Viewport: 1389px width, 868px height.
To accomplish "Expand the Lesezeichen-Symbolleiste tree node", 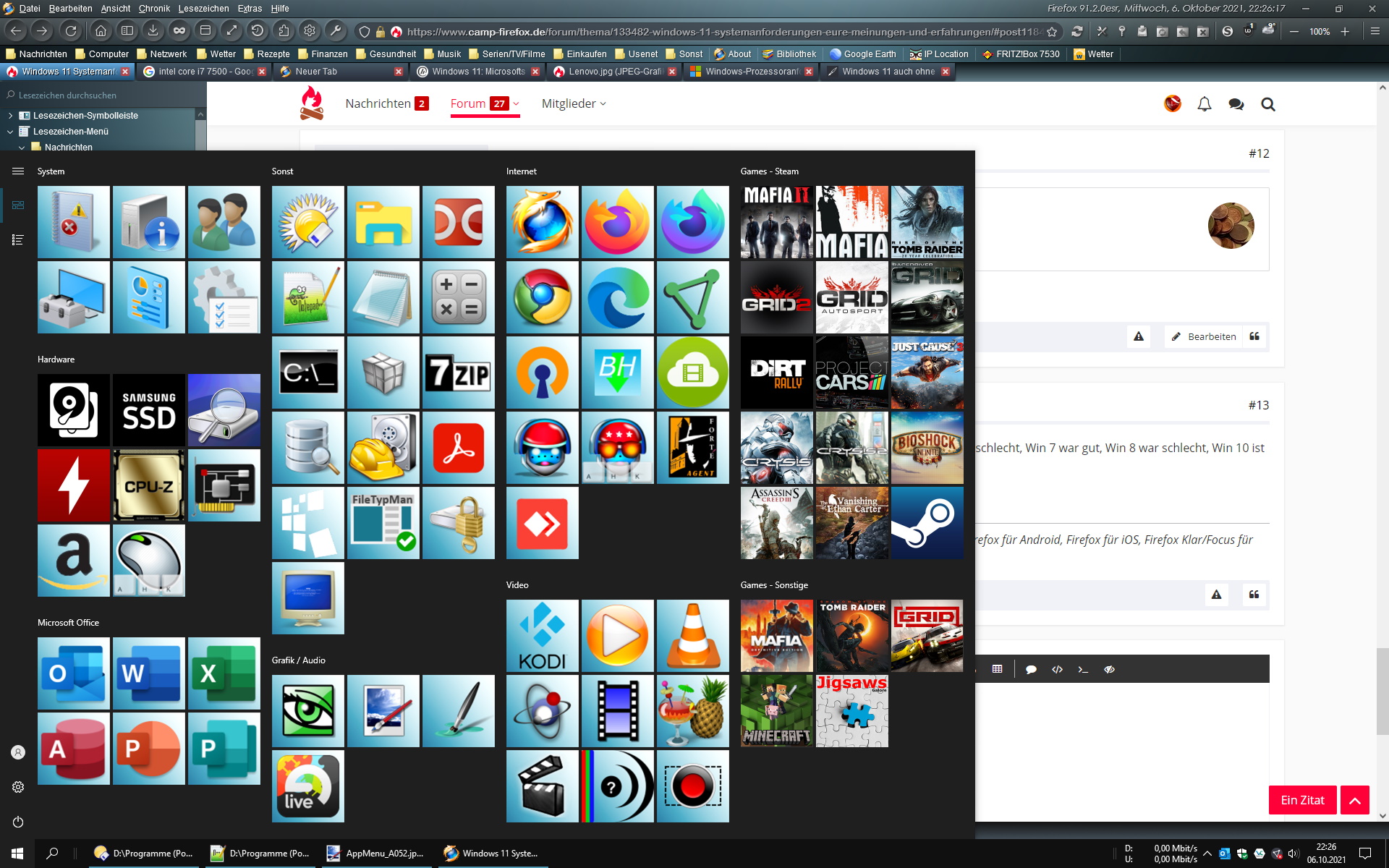I will pos(10,116).
